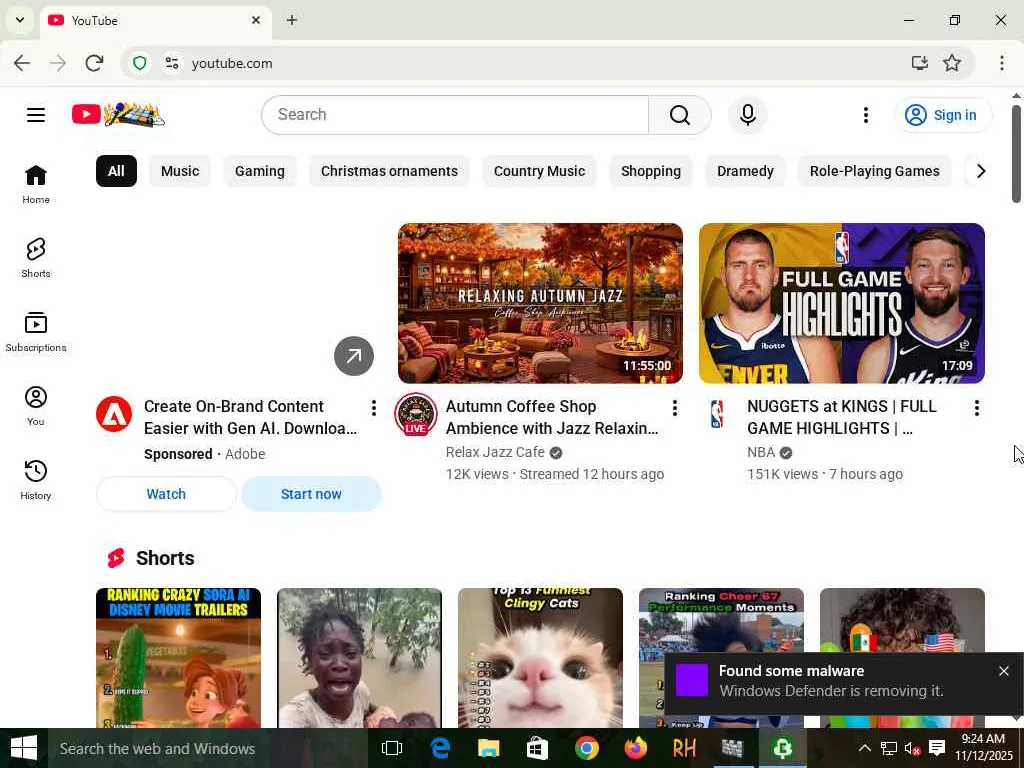Select the Shopping chip
1024x768 pixels.
[651, 171]
